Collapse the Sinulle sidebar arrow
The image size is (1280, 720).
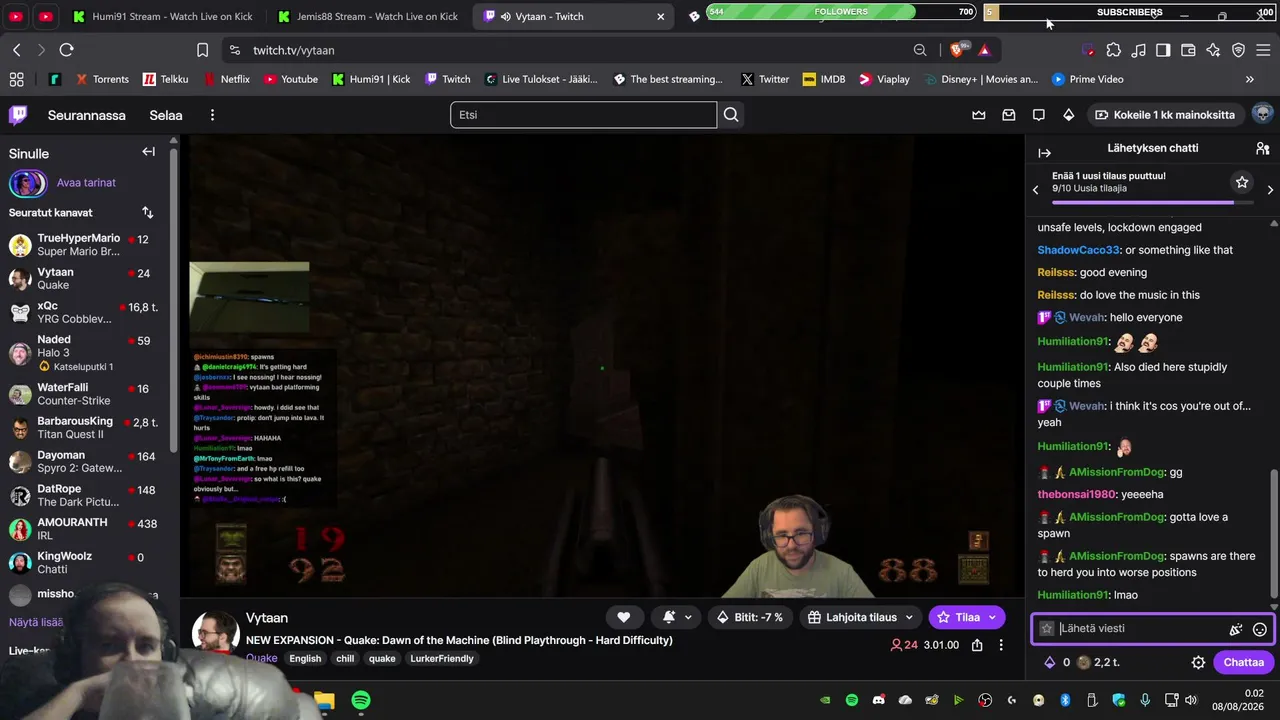(x=148, y=152)
